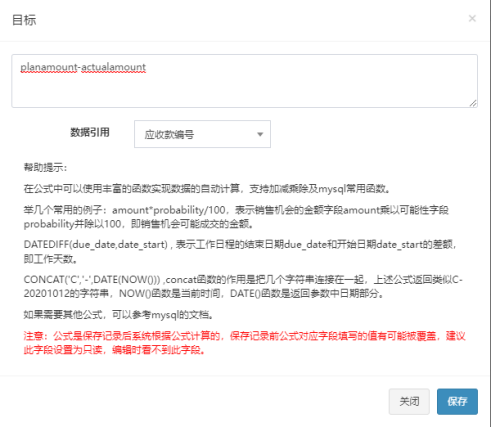Click the dropdown arrow next to 应收款编号
This screenshot has width=492, height=428.
260,134
